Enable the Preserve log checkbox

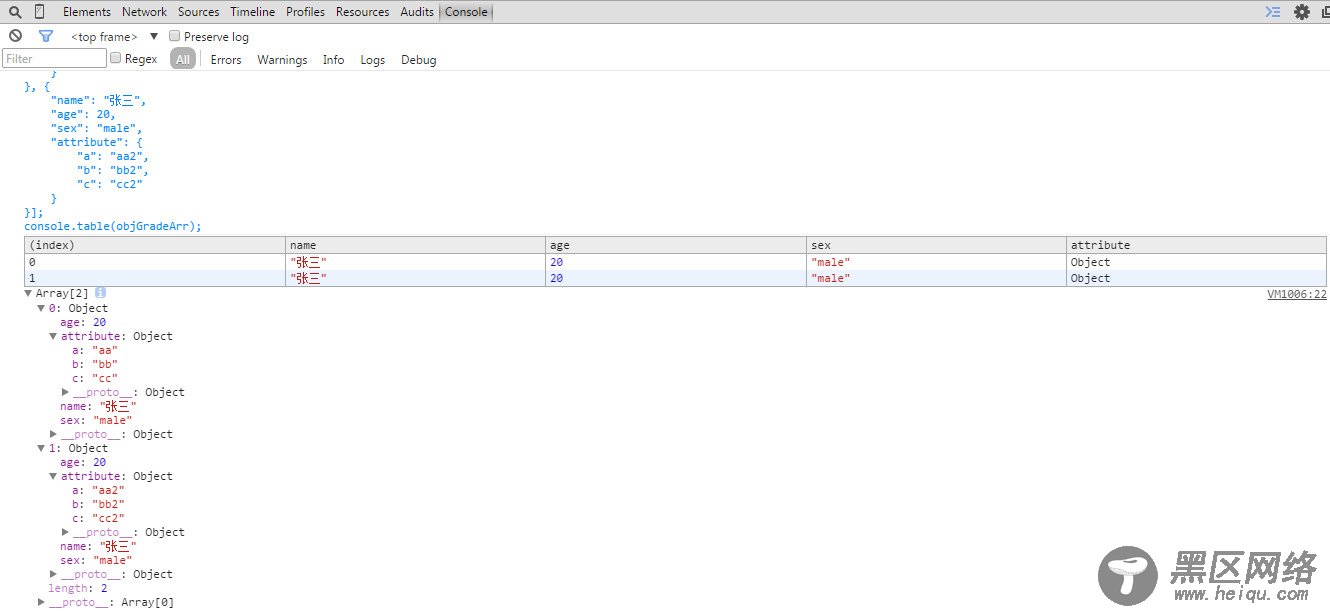click(175, 36)
